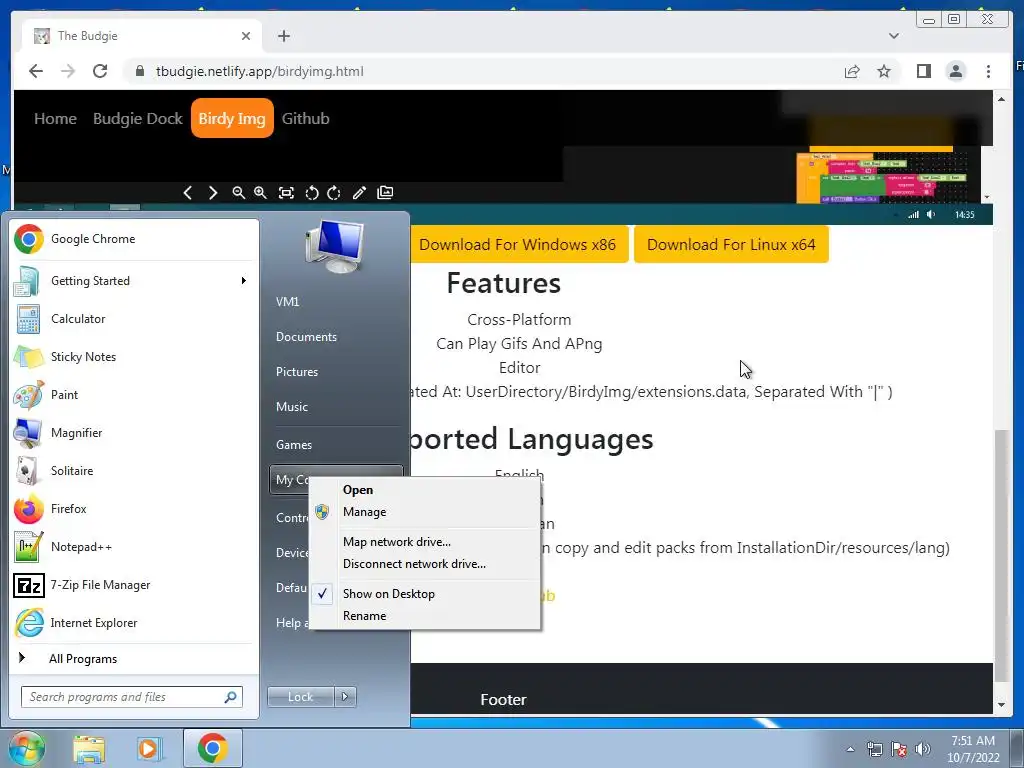The width and height of the screenshot is (1024, 768).
Task: Click the volume speaker in system tray
Action: click(923, 749)
